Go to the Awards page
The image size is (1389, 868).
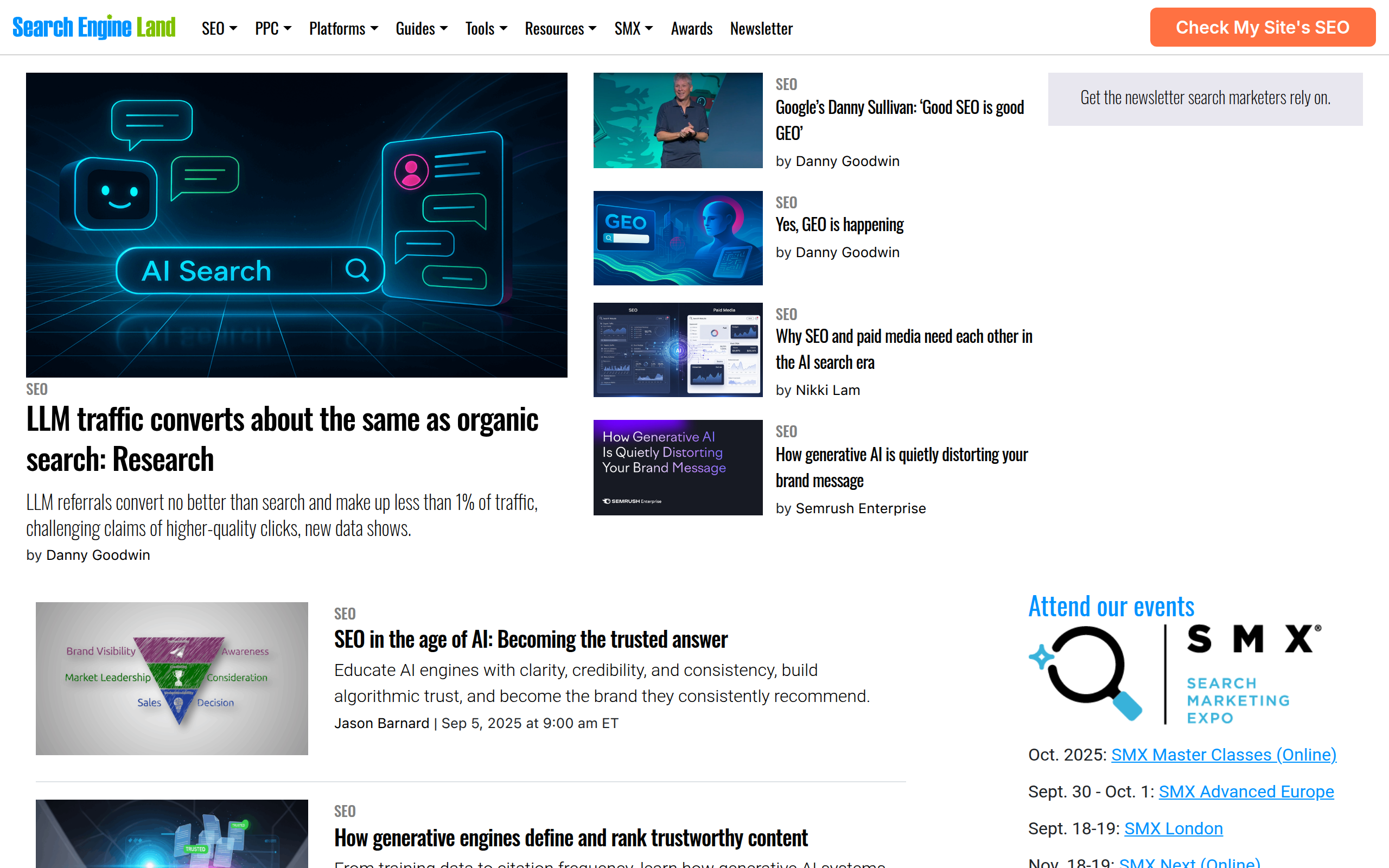tap(692, 28)
